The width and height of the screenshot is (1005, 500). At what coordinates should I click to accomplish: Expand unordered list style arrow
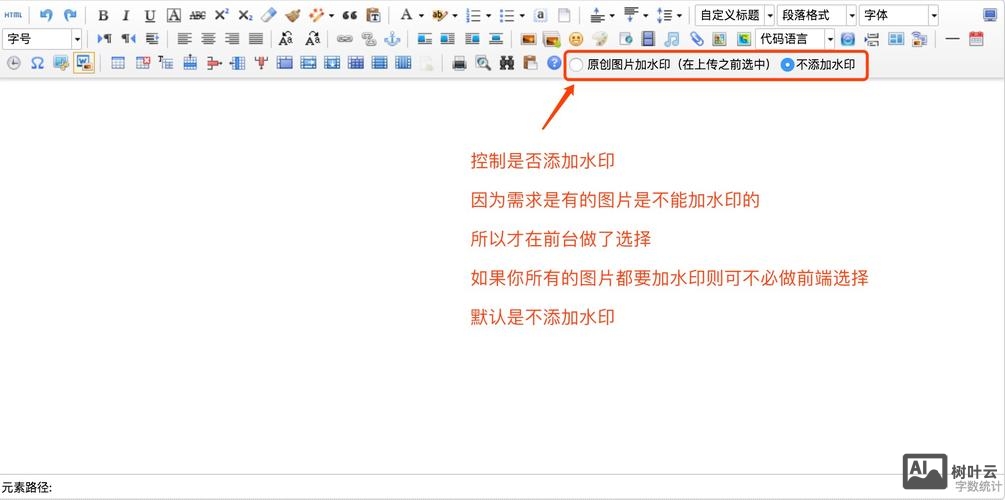click(x=522, y=15)
